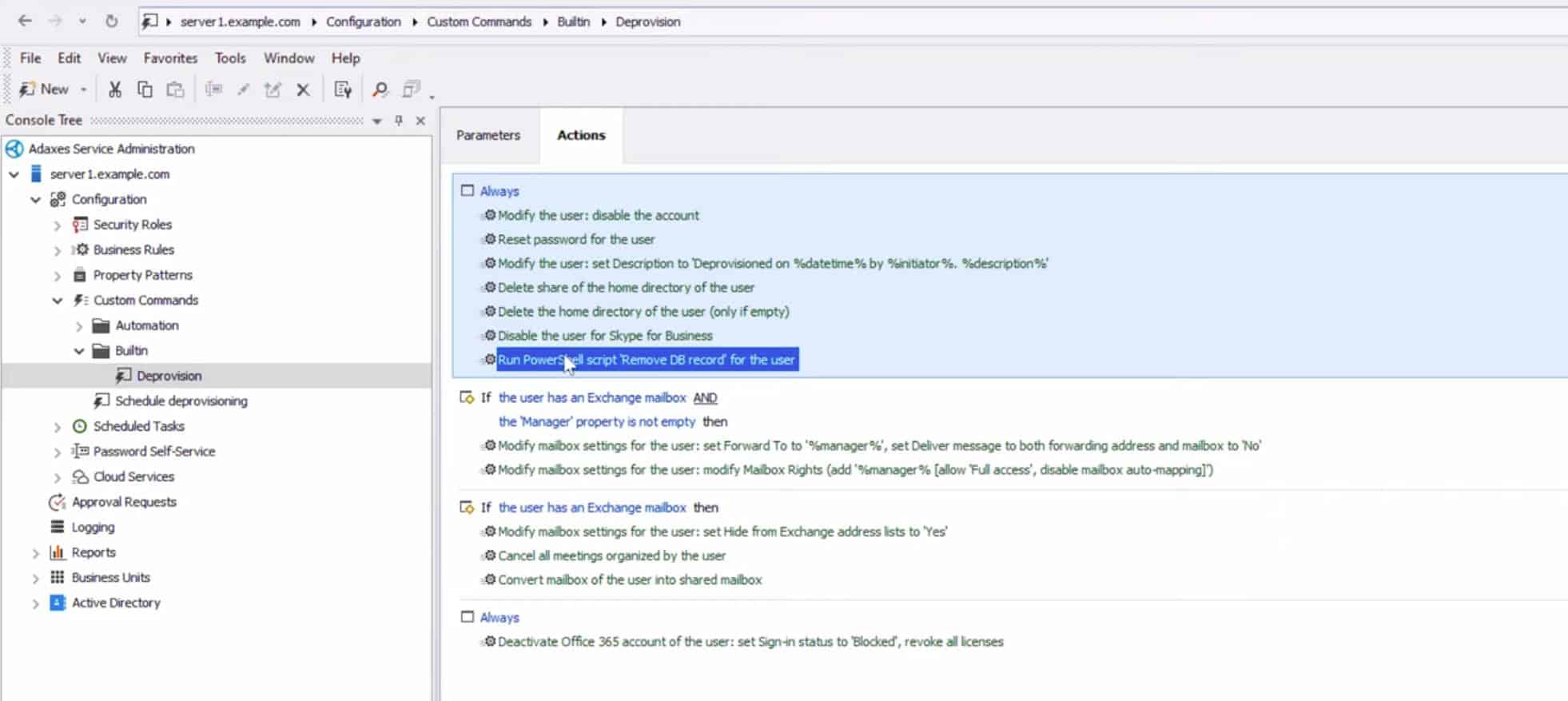1568x701 pixels.
Task: Select 'Deactivate Office 365 account' action
Action: 750,642
